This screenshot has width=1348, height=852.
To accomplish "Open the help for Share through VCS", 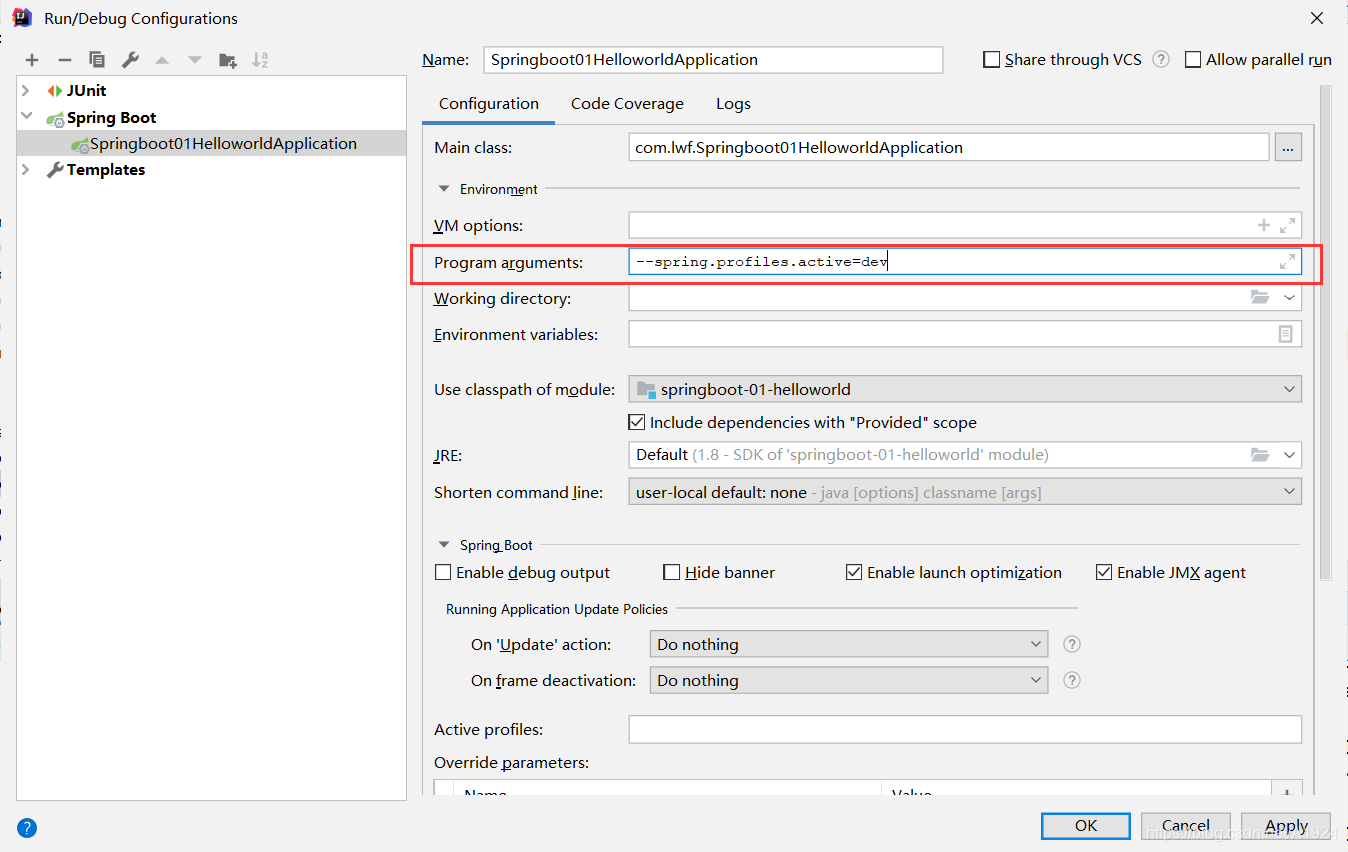I will [x=1161, y=59].
